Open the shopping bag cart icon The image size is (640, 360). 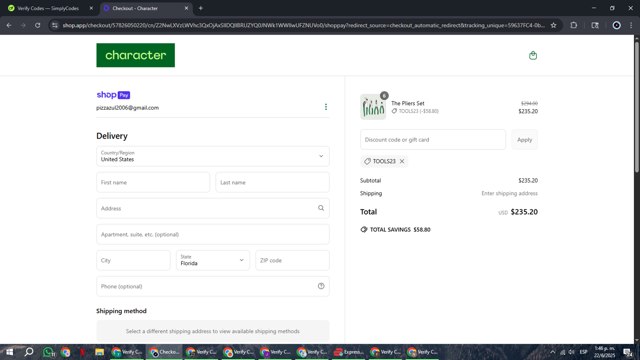[x=533, y=56]
